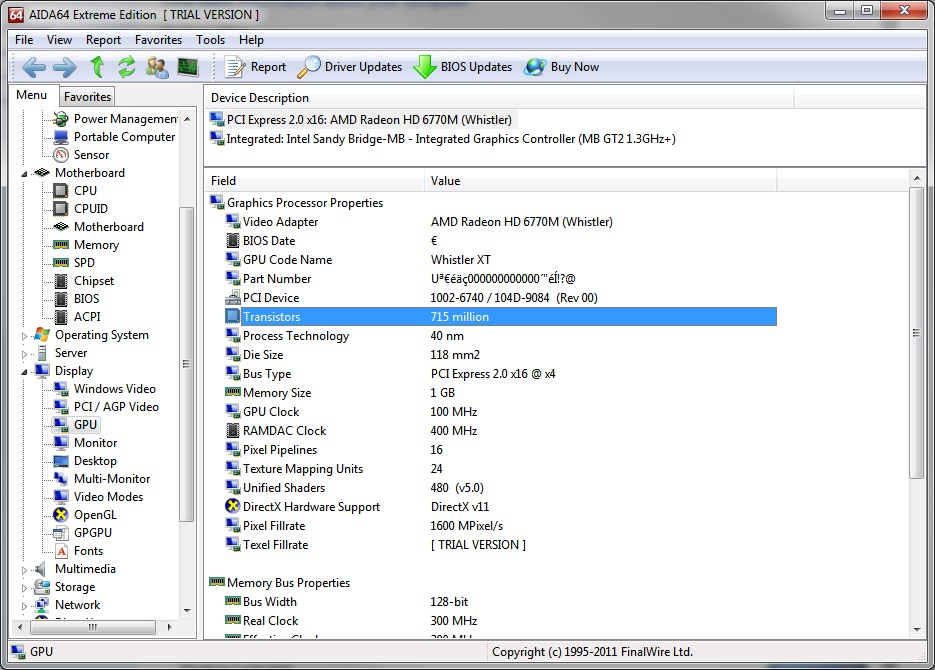Image resolution: width=935 pixels, height=670 pixels.
Task: Click tree panel vertical scrollbar thumb
Action: pyautogui.click(x=187, y=364)
